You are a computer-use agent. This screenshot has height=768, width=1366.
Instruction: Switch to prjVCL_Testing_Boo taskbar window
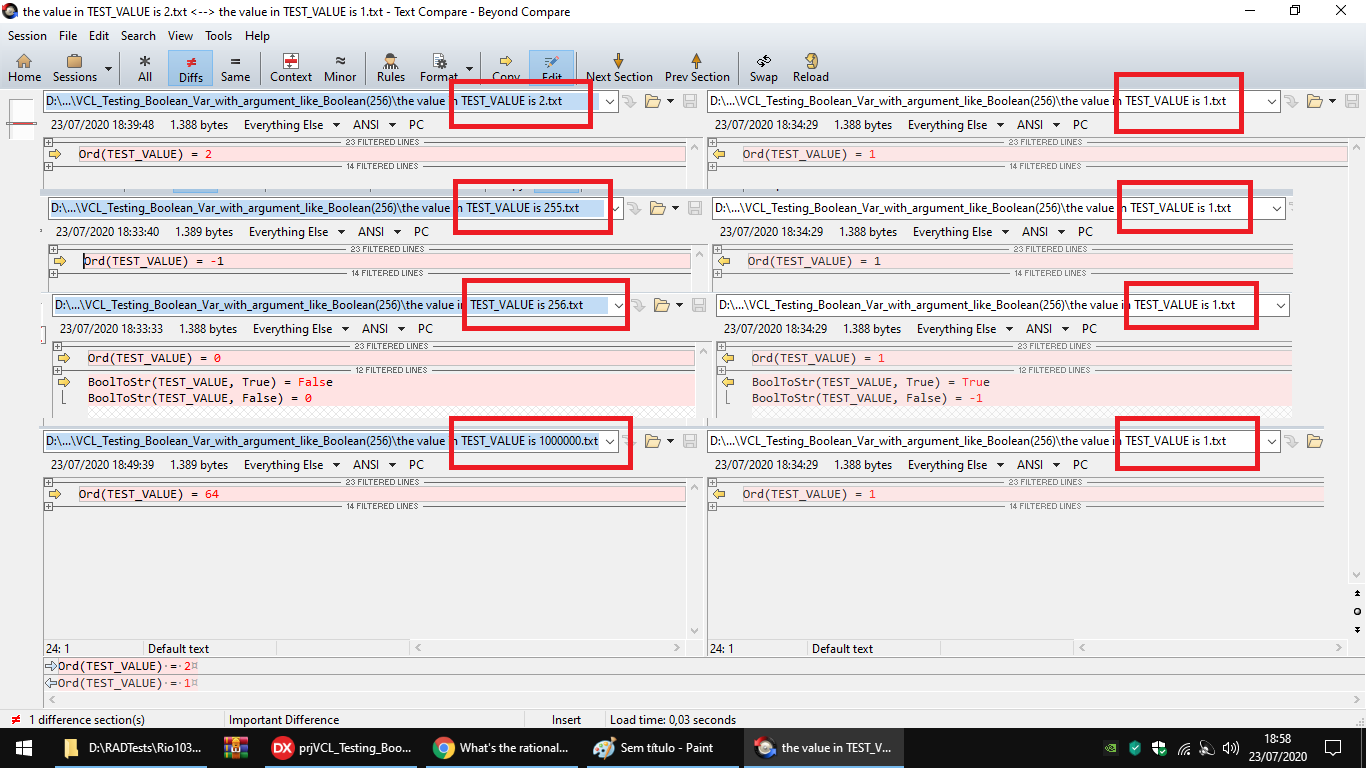click(342, 747)
